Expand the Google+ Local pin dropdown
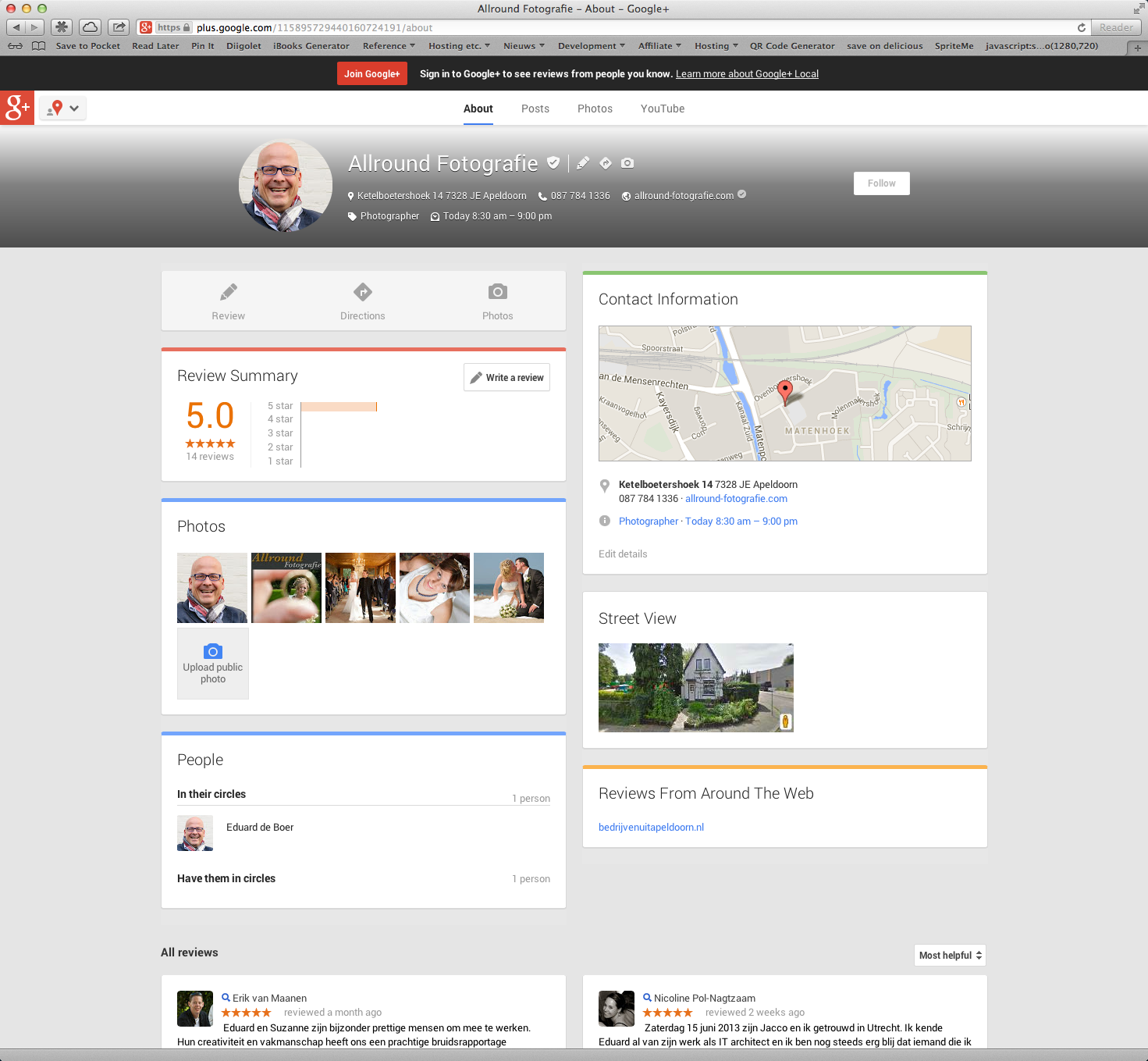 pyautogui.click(x=63, y=109)
